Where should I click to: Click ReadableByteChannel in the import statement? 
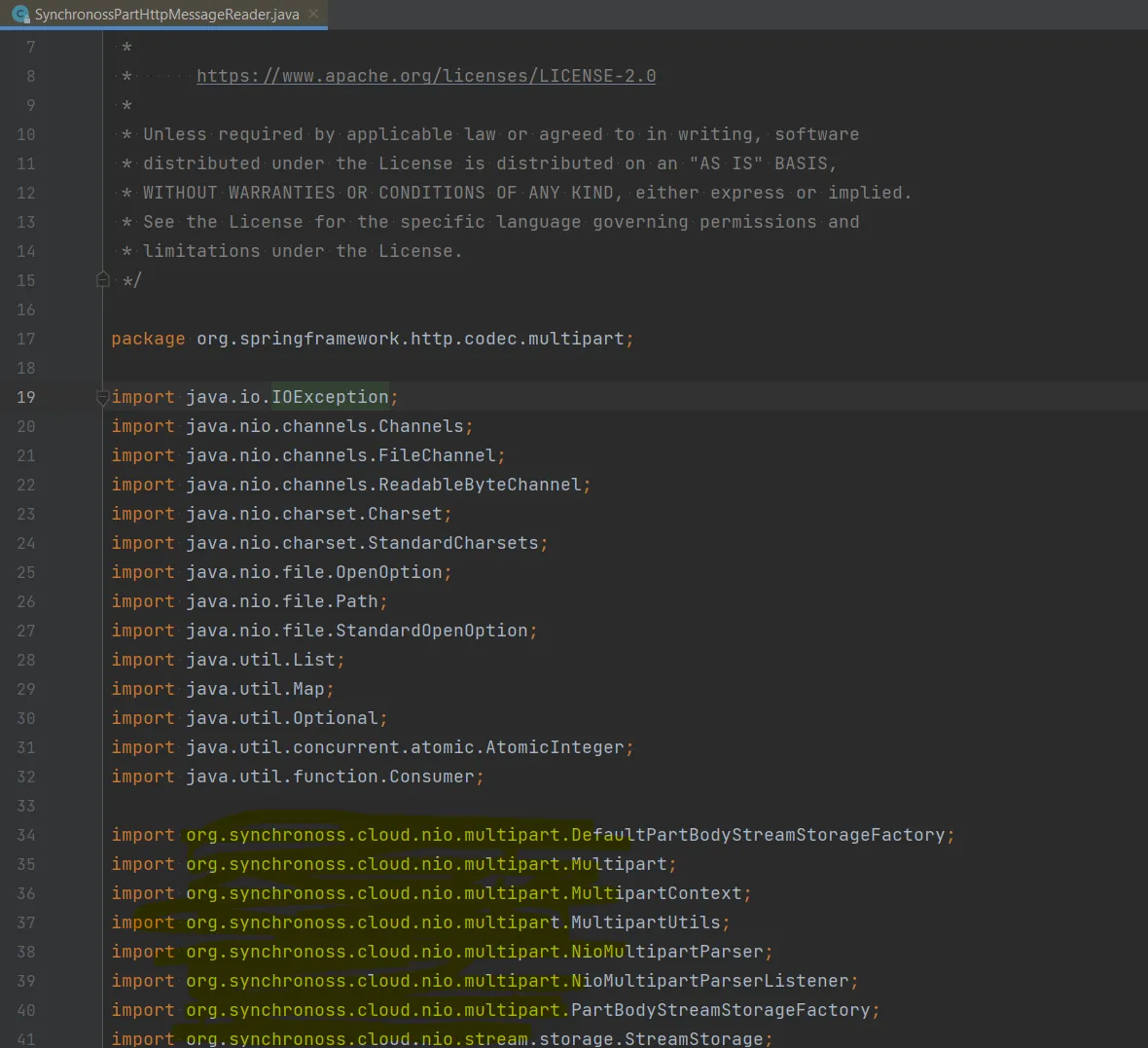tap(480, 485)
